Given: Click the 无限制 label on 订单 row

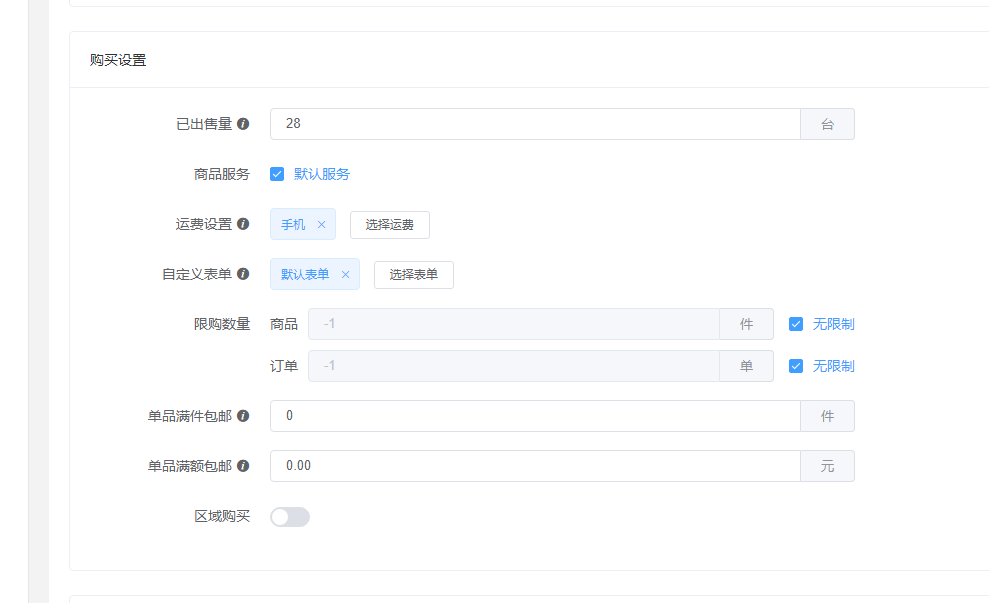Looking at the screenshot, I should [x=834, y=366].
